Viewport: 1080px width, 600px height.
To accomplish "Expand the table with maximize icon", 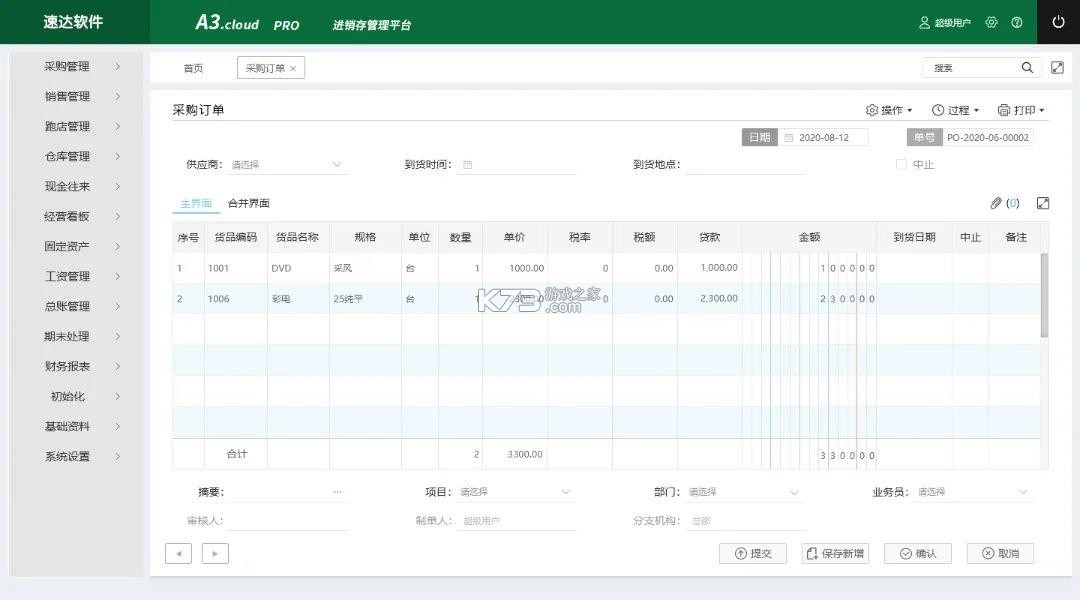I will pos(1043,203).
